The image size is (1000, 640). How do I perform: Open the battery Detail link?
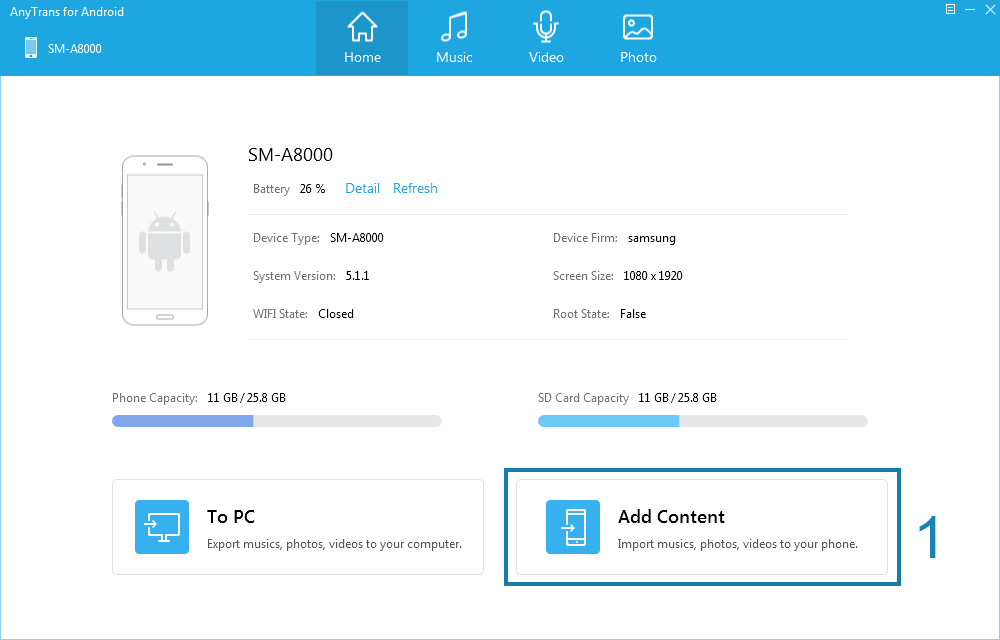coord(362,188)
